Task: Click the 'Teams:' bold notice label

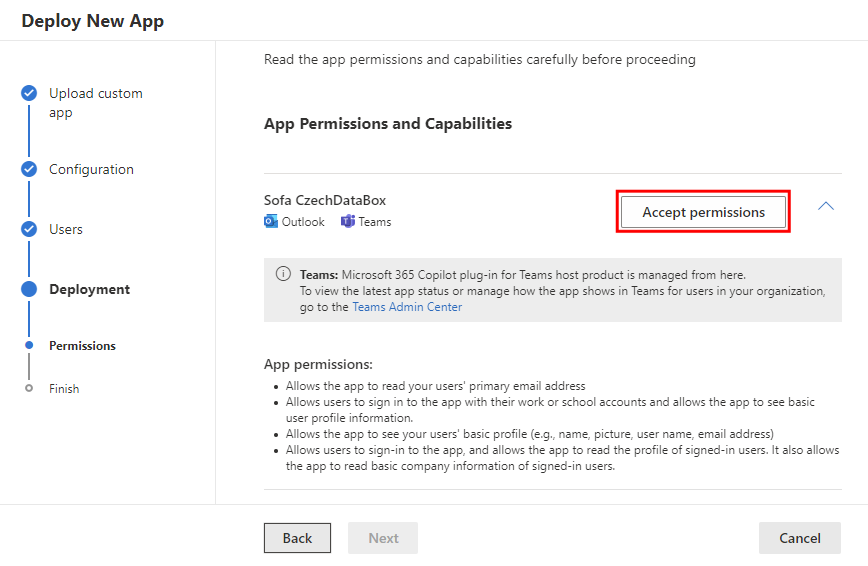Action: point(319,275)
